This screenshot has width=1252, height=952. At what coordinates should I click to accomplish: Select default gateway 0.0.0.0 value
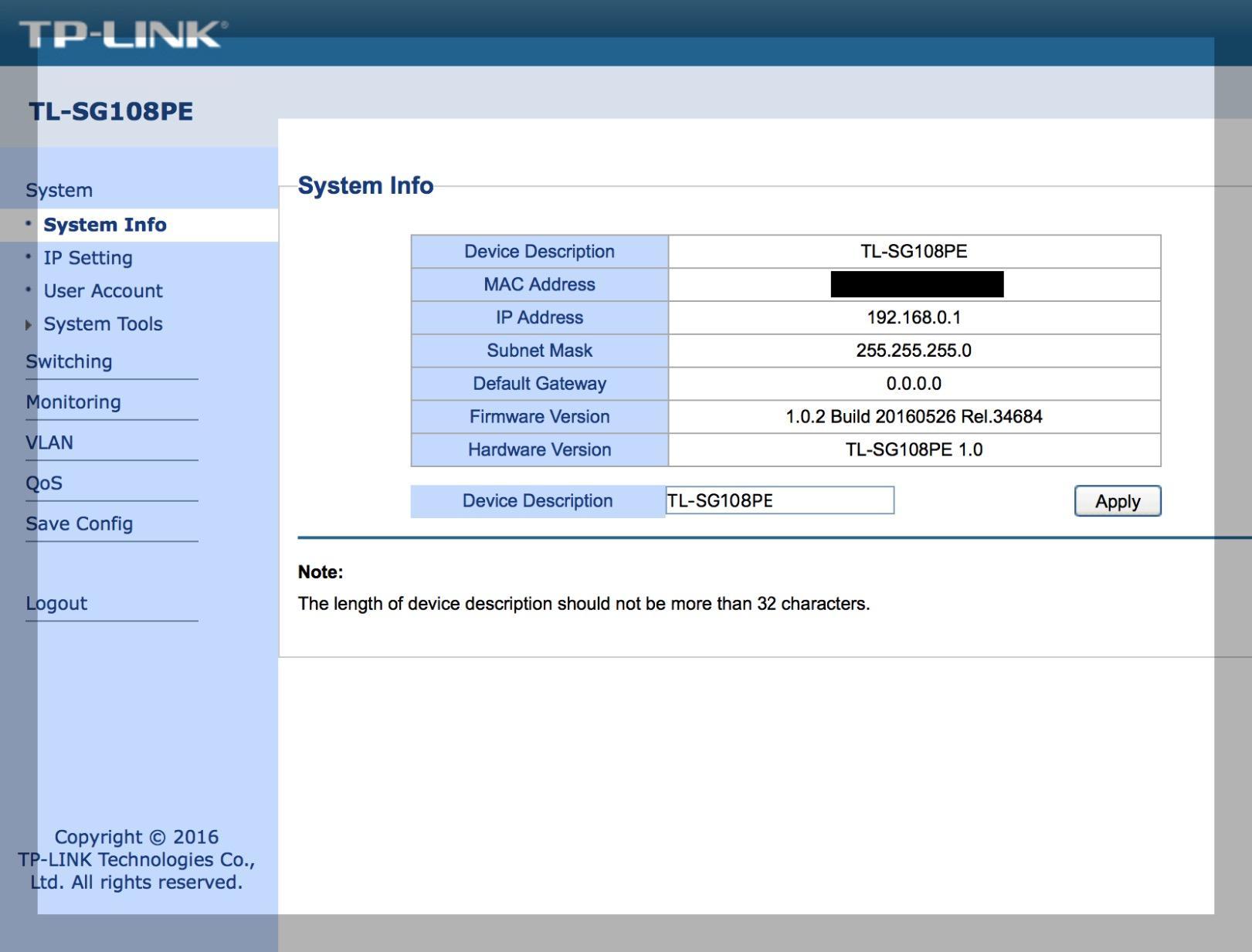tap(914, 384)
